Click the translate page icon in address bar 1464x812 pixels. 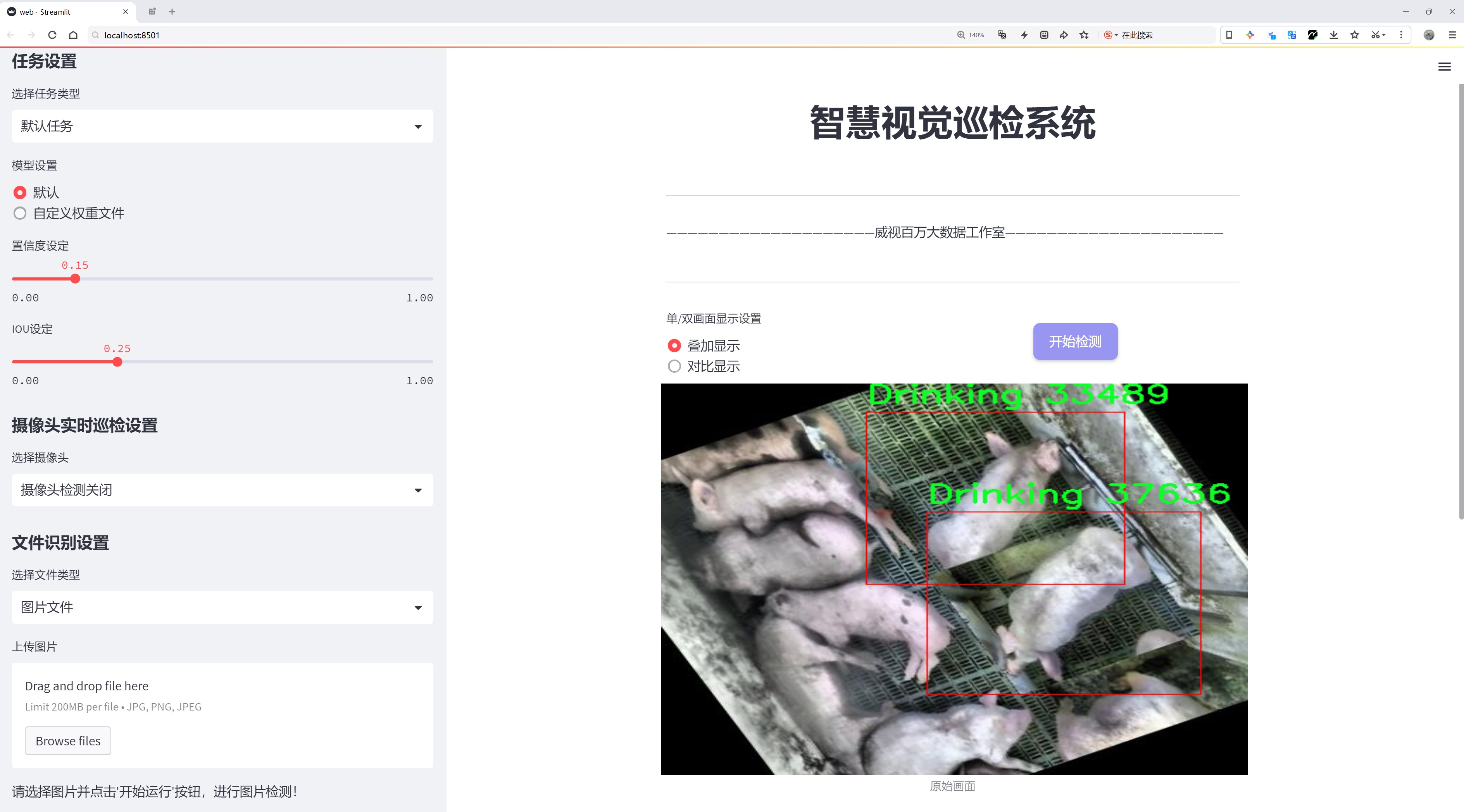(x=1002, y=34)
